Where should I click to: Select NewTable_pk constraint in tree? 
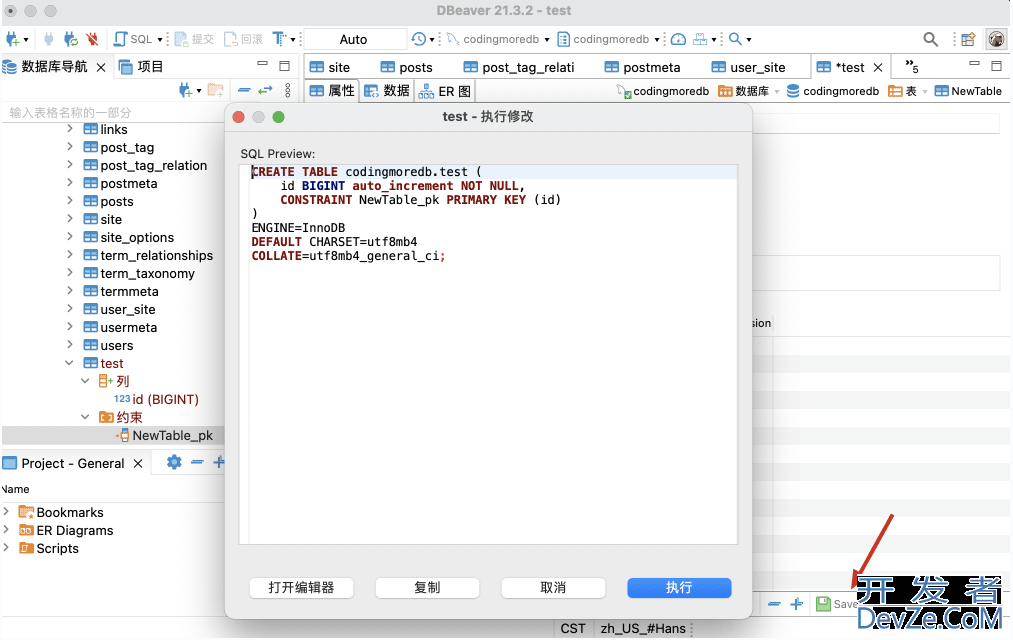[172, 435]
